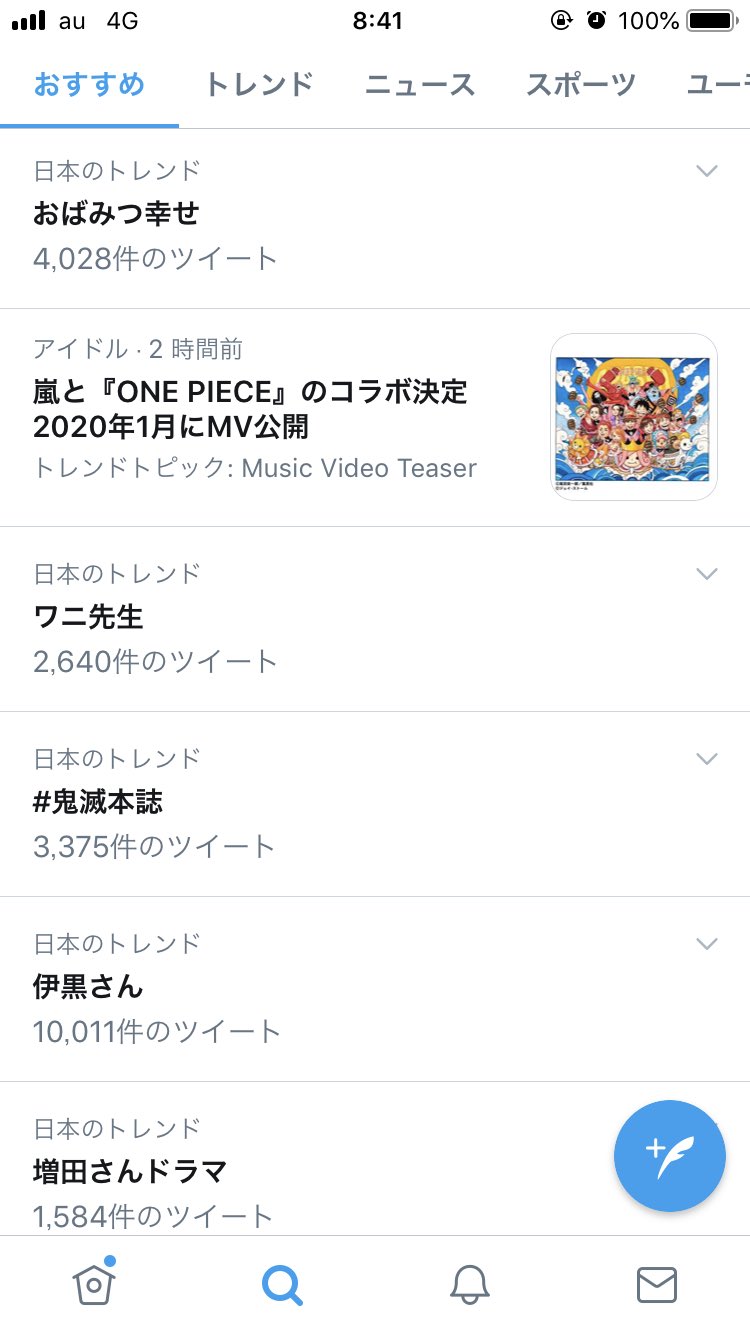Open the Notifications bell icon
The image size is (750, 1334).
tap(469, 1284)
